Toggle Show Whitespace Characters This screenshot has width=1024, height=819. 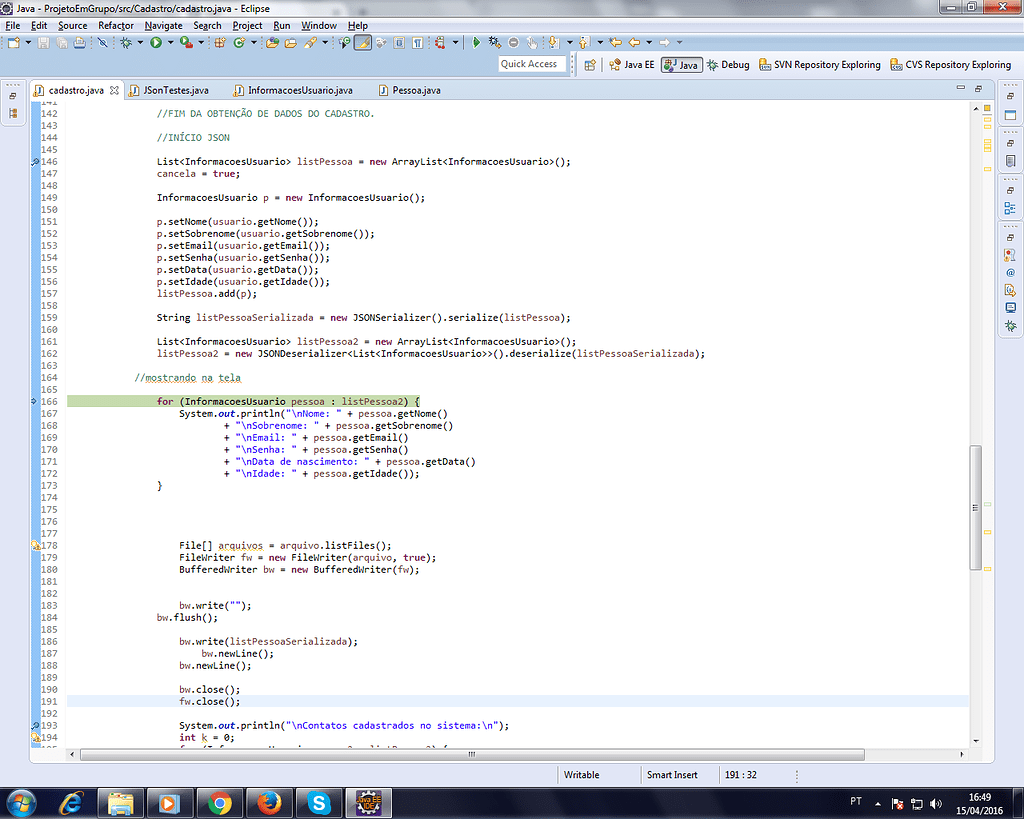416,45
